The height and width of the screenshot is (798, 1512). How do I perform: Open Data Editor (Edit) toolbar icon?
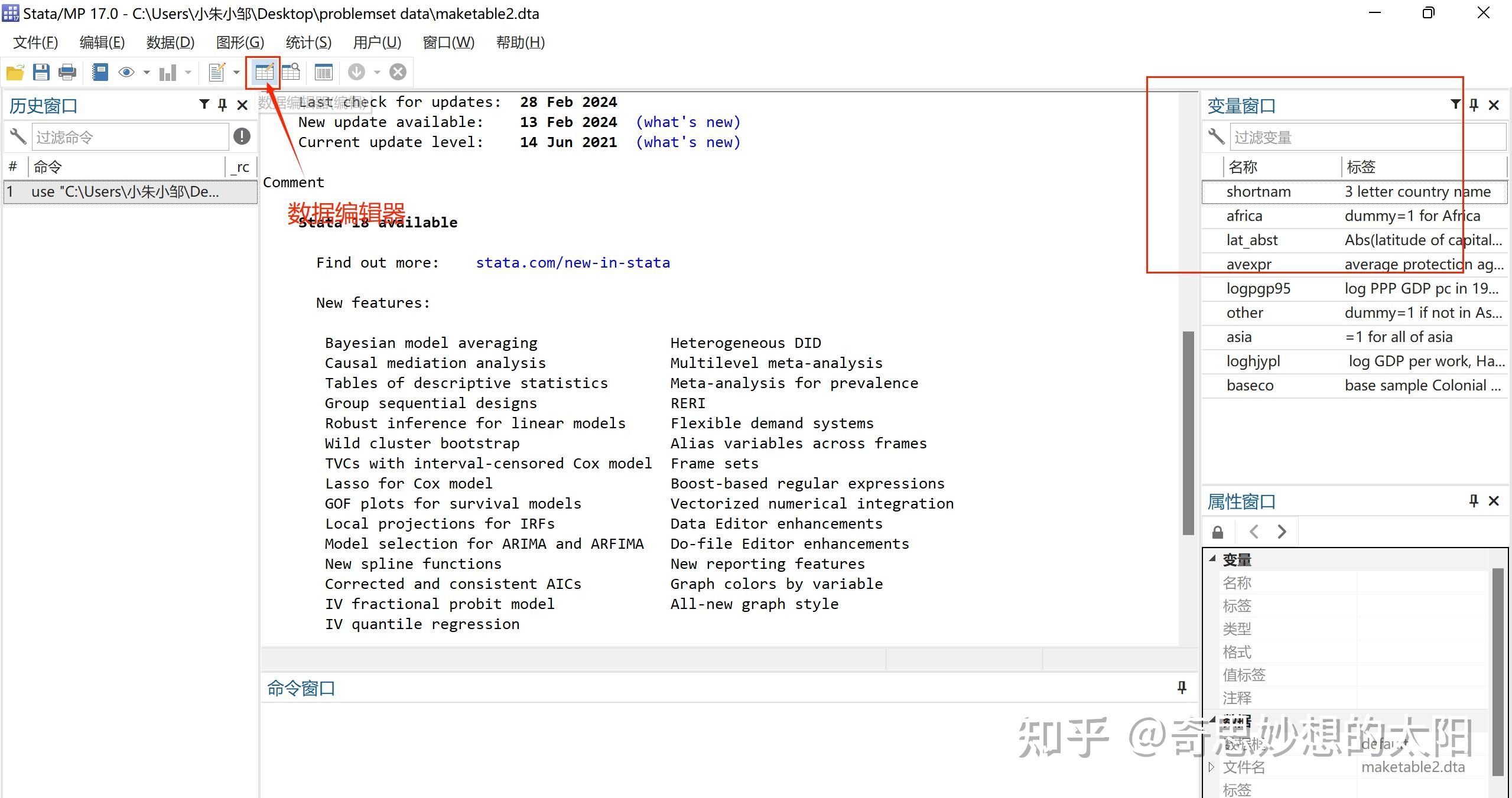264,73
